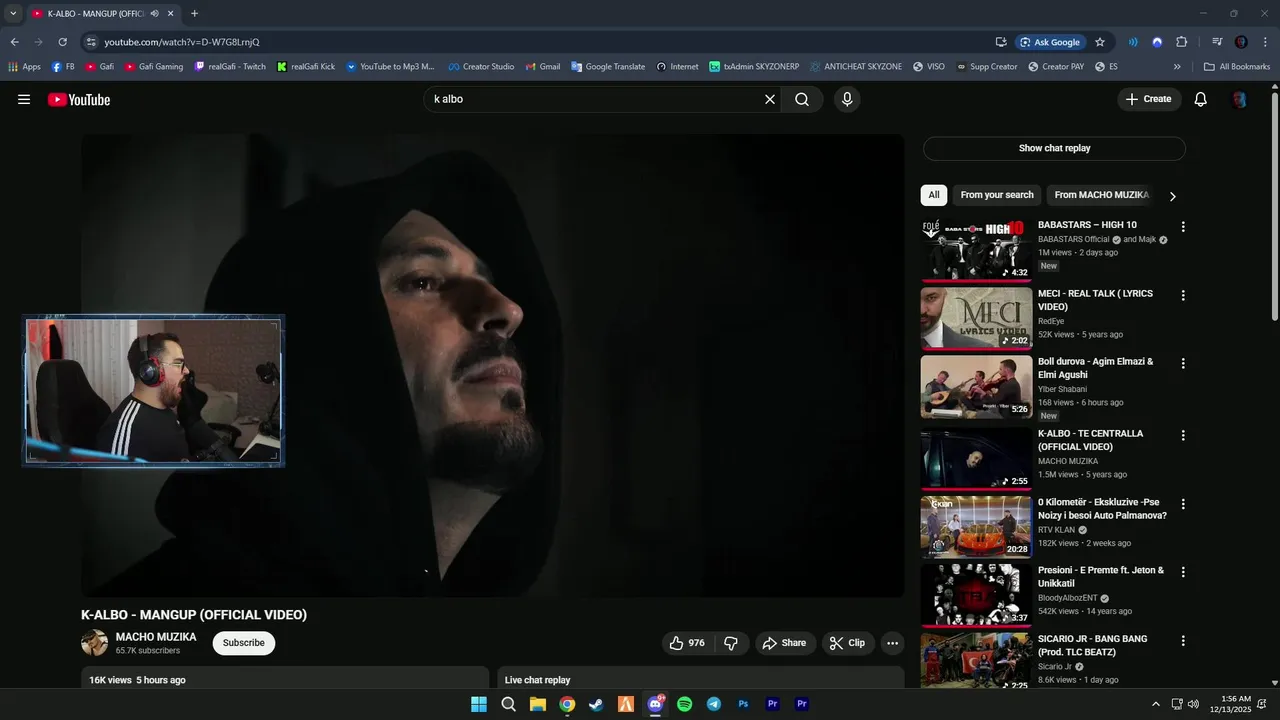Open the YouTube guide hamburger menu
The height and width of the screenshot is (720, 1280).
[24, 99]
